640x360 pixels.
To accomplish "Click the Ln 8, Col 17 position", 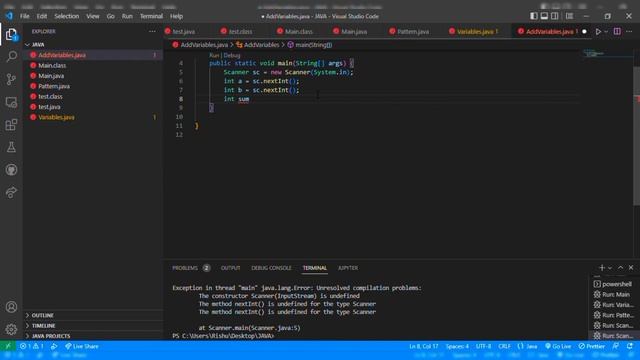I will (424, 346).
